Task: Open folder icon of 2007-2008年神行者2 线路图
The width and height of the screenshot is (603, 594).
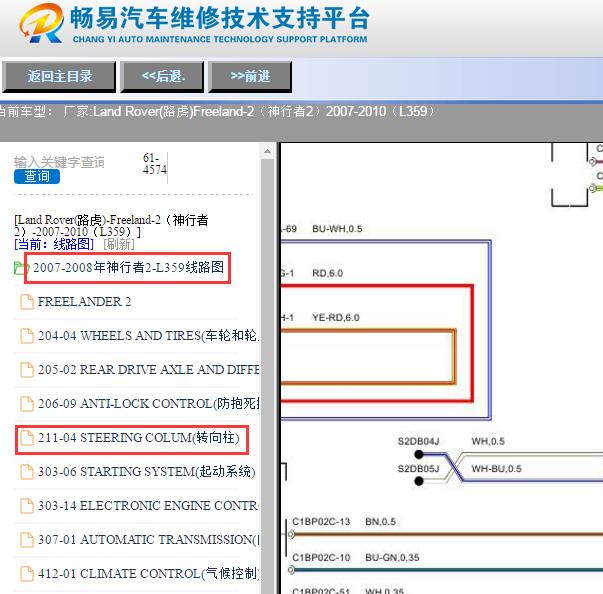Action: [x=21, y=268]
